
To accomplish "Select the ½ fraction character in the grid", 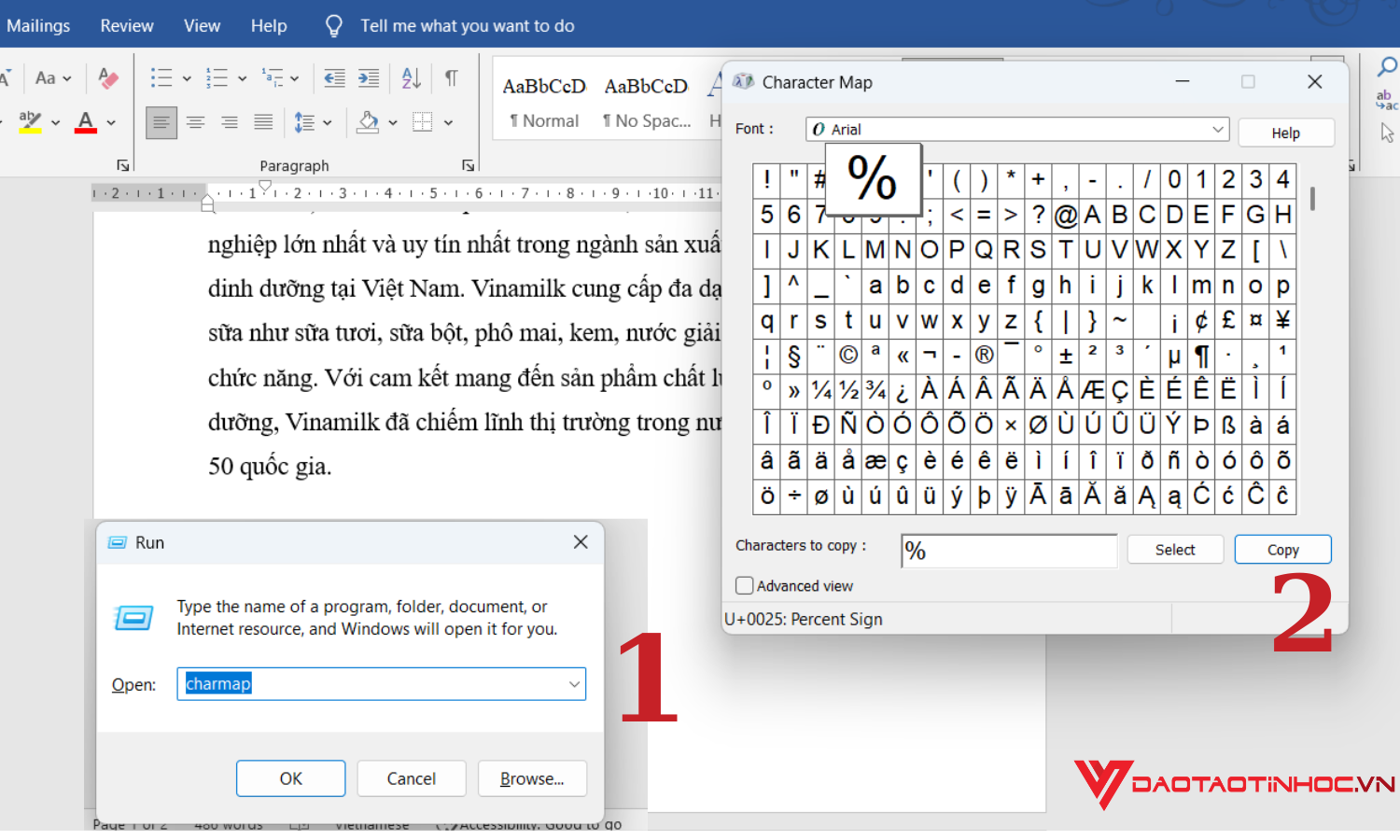I will [848, 390].
